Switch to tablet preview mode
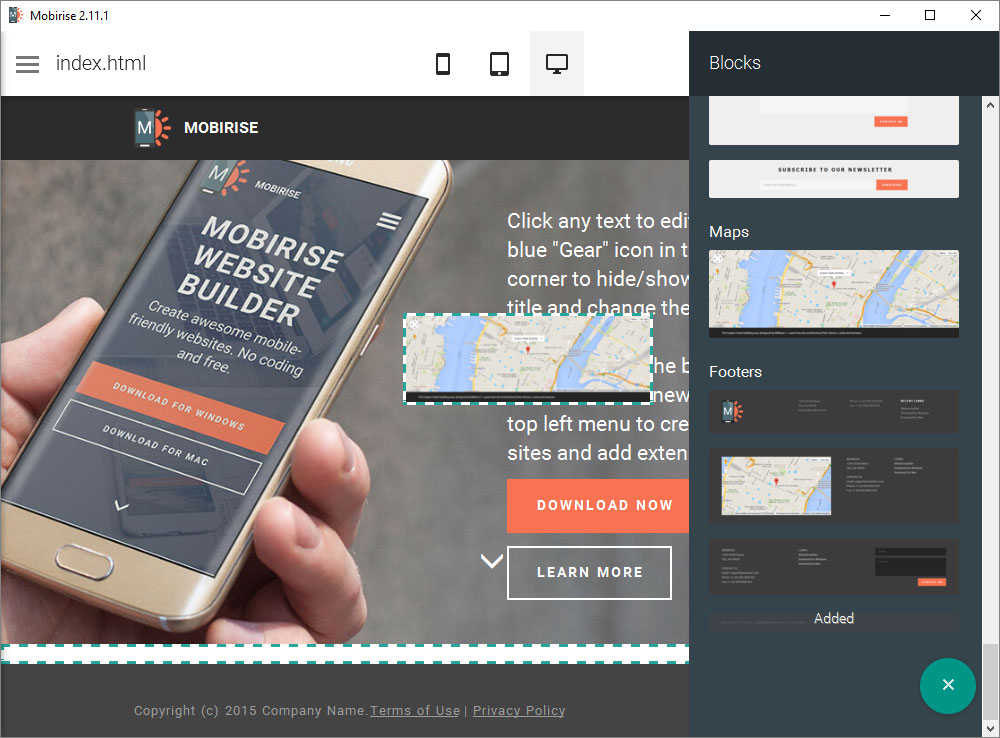 tap(499, 64)
